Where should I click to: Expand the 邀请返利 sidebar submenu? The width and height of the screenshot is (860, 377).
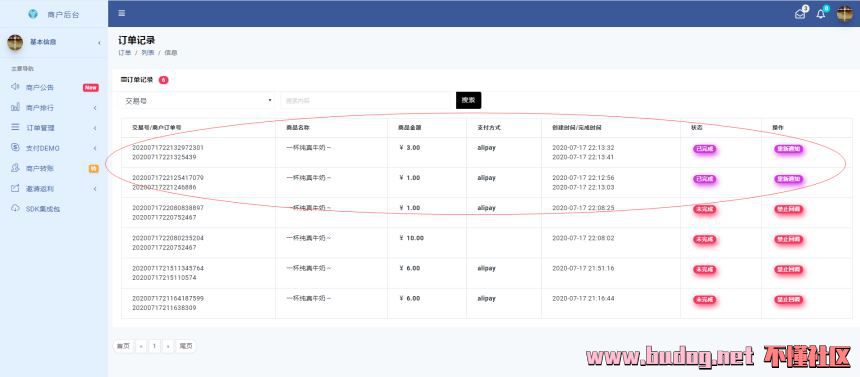coord(54,188)
